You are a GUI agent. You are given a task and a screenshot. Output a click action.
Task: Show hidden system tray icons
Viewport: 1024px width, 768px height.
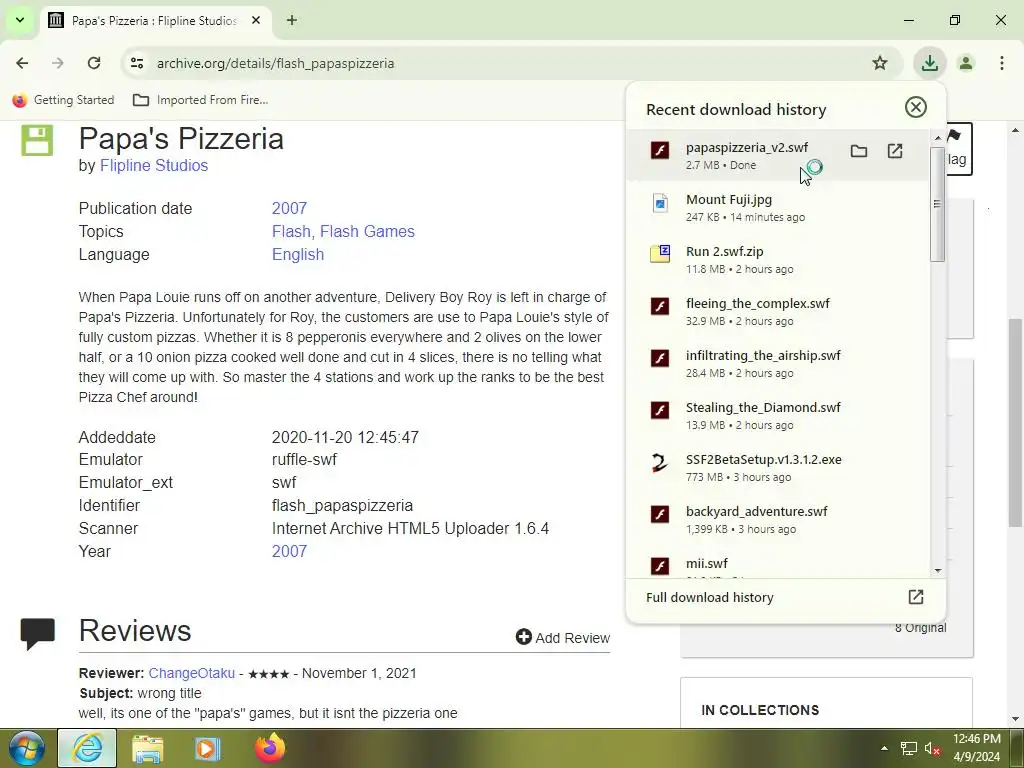coord(884,748)
